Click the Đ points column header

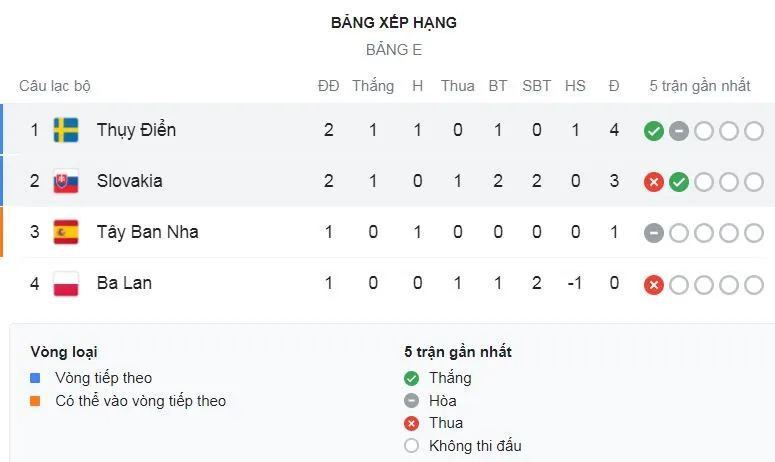click(613, 86)
